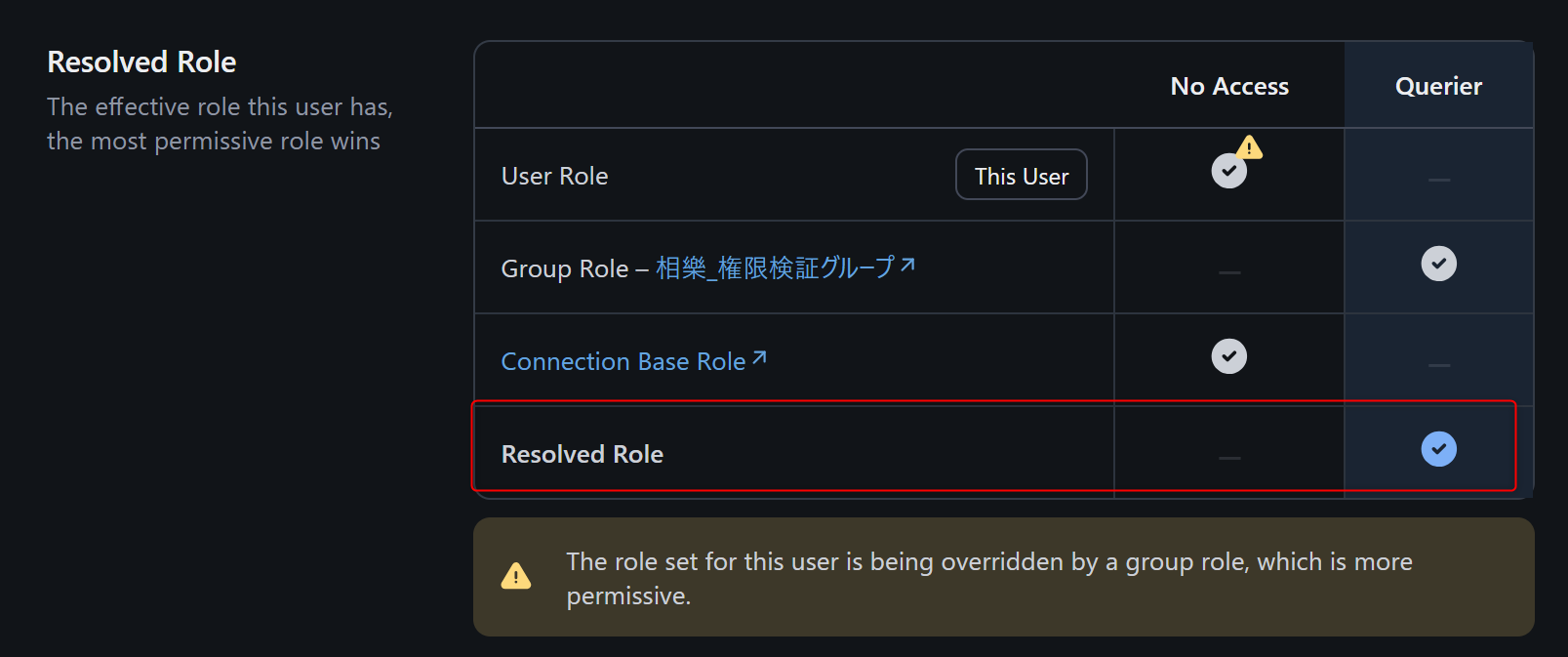The width and height of the screenshot is (1568, 657).
Task: Click the User Role row label
Action: pyautogui.click(x=554, y=176)
